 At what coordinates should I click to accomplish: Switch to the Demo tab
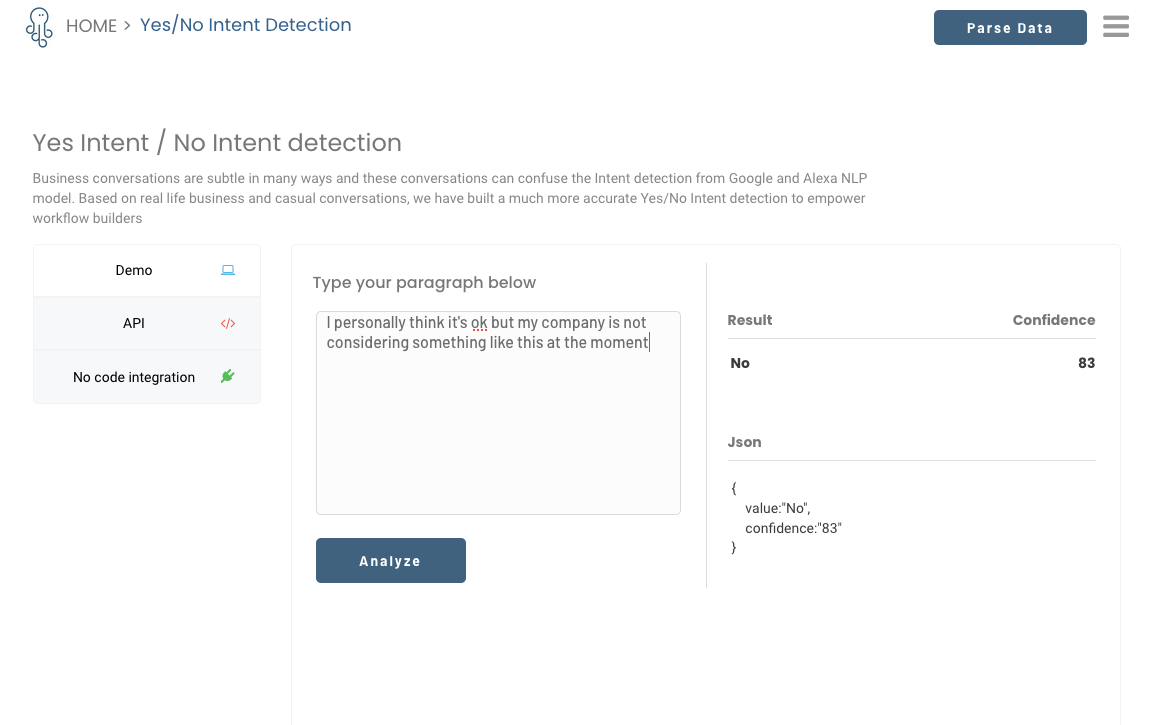[x=134, y=271]
